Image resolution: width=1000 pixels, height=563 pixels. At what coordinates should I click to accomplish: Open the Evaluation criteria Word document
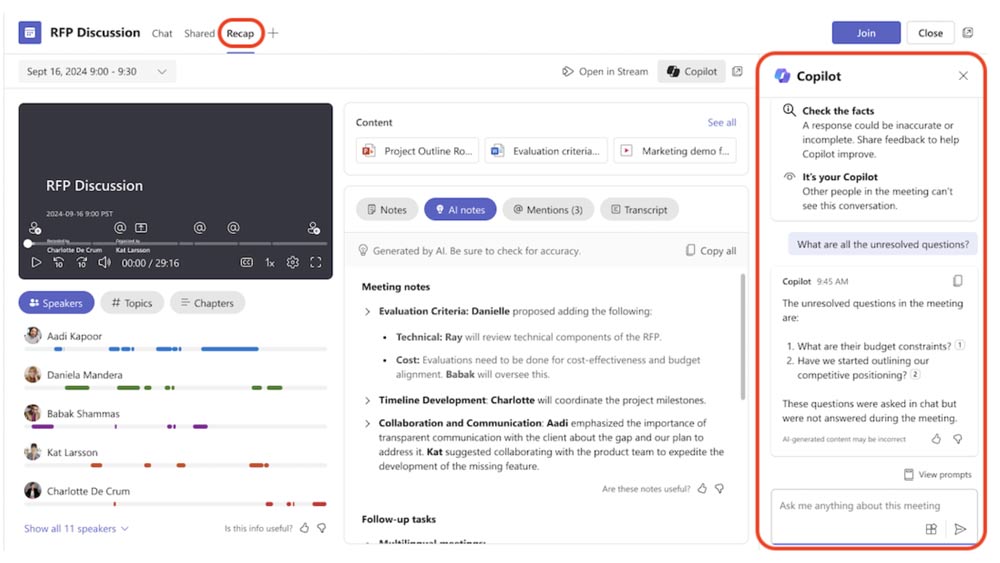point(546,150)
